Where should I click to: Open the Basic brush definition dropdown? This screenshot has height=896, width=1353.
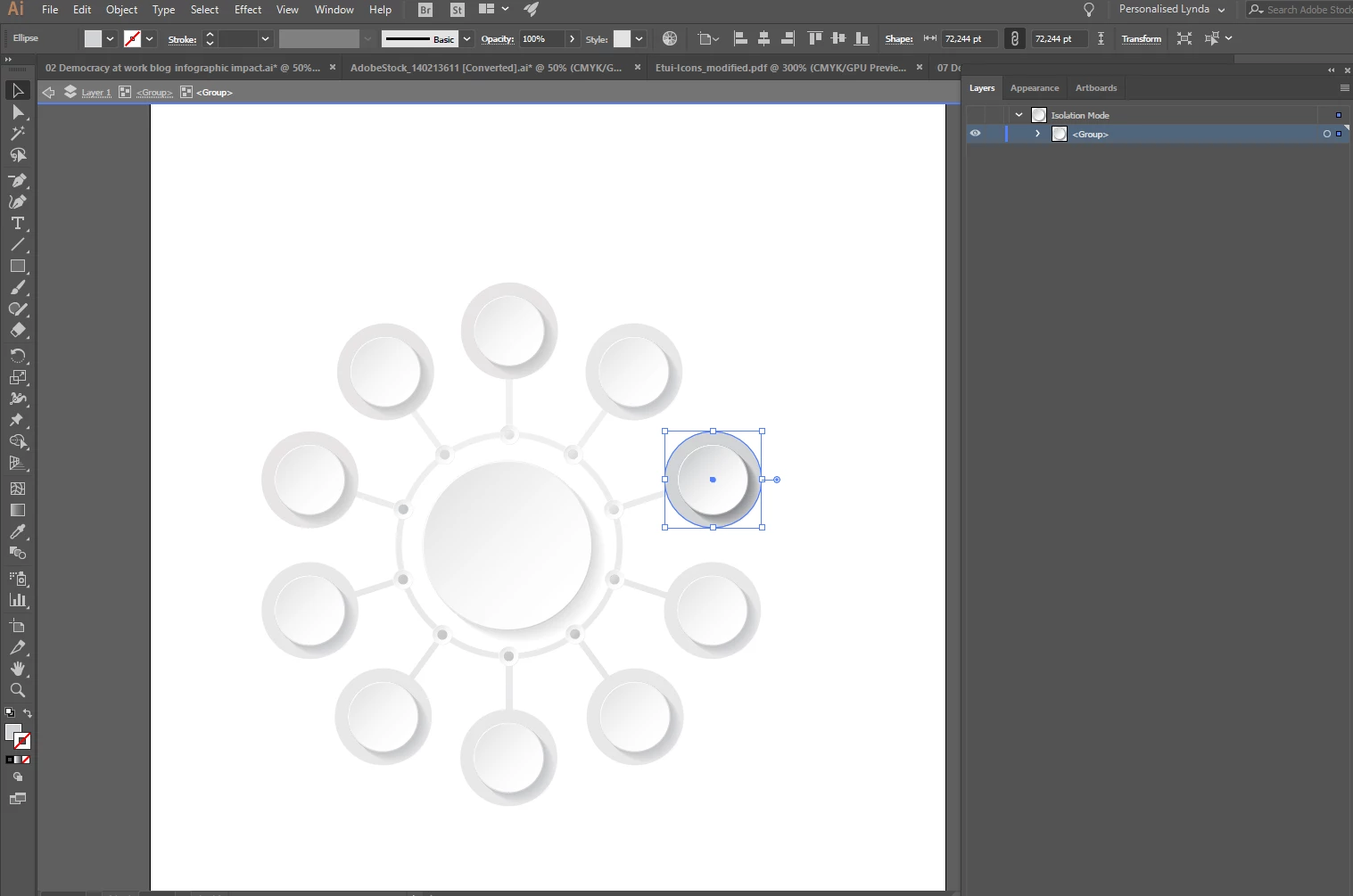(466, 38)
